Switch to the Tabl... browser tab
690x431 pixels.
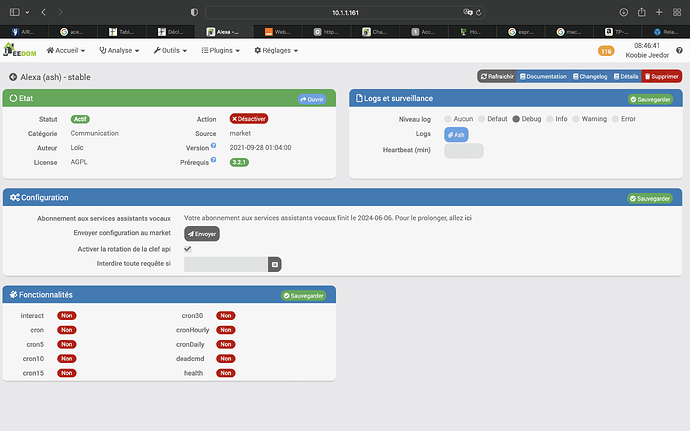point(121,32)
